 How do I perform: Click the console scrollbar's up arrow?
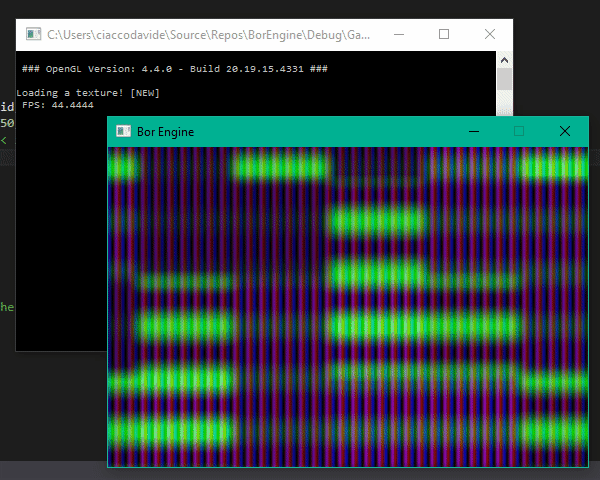click(505, 58)
